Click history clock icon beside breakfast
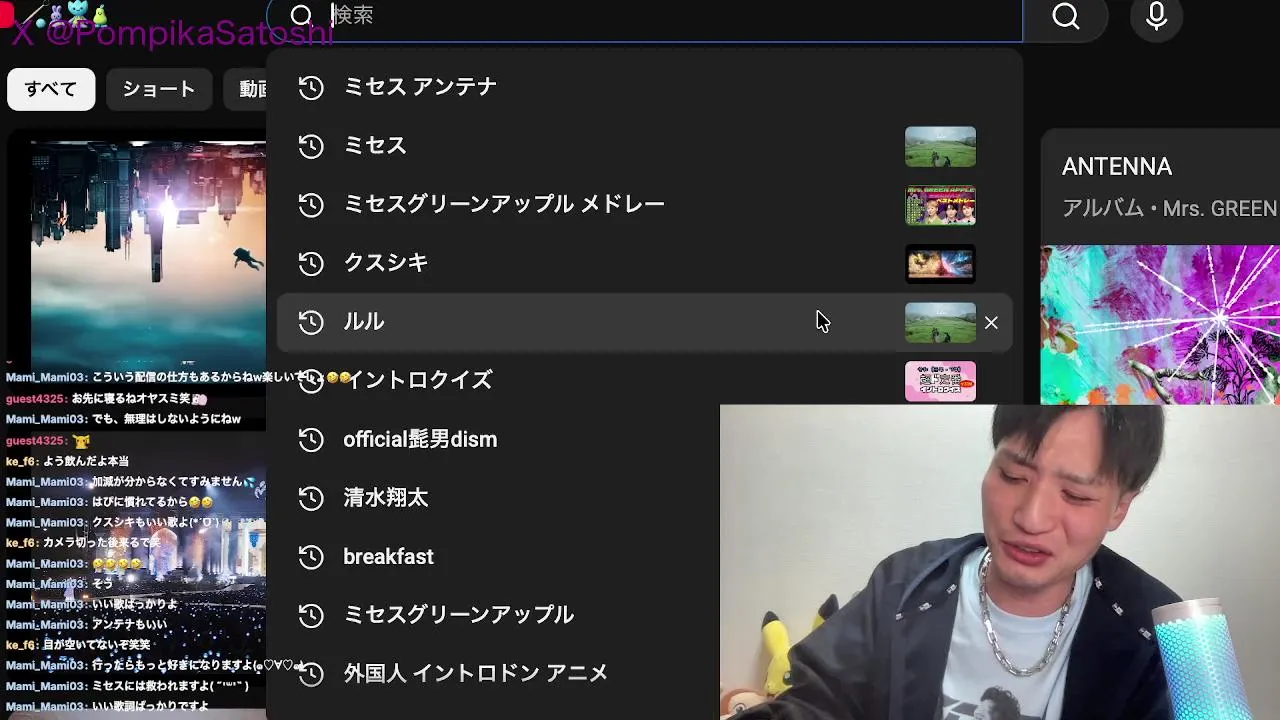The width and height of the screenshot is (1280, 720). (311, 557)
